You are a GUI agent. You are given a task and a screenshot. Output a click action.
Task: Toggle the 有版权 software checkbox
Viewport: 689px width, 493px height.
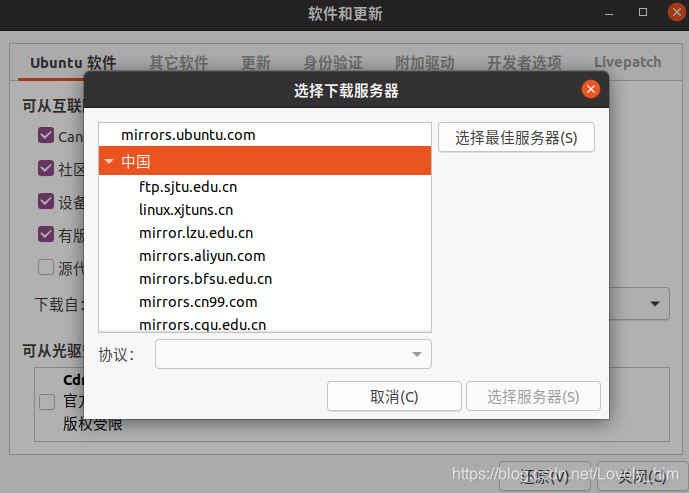46,234
